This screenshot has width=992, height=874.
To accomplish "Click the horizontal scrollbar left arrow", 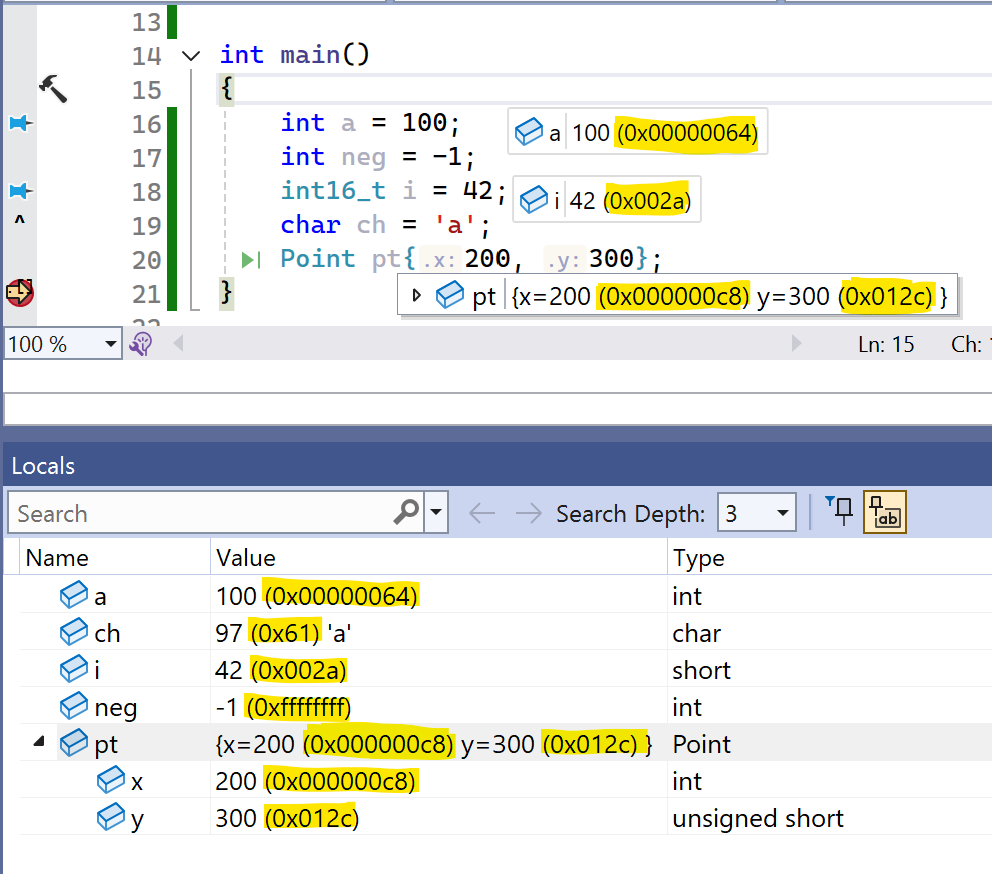I will point(178,344).
